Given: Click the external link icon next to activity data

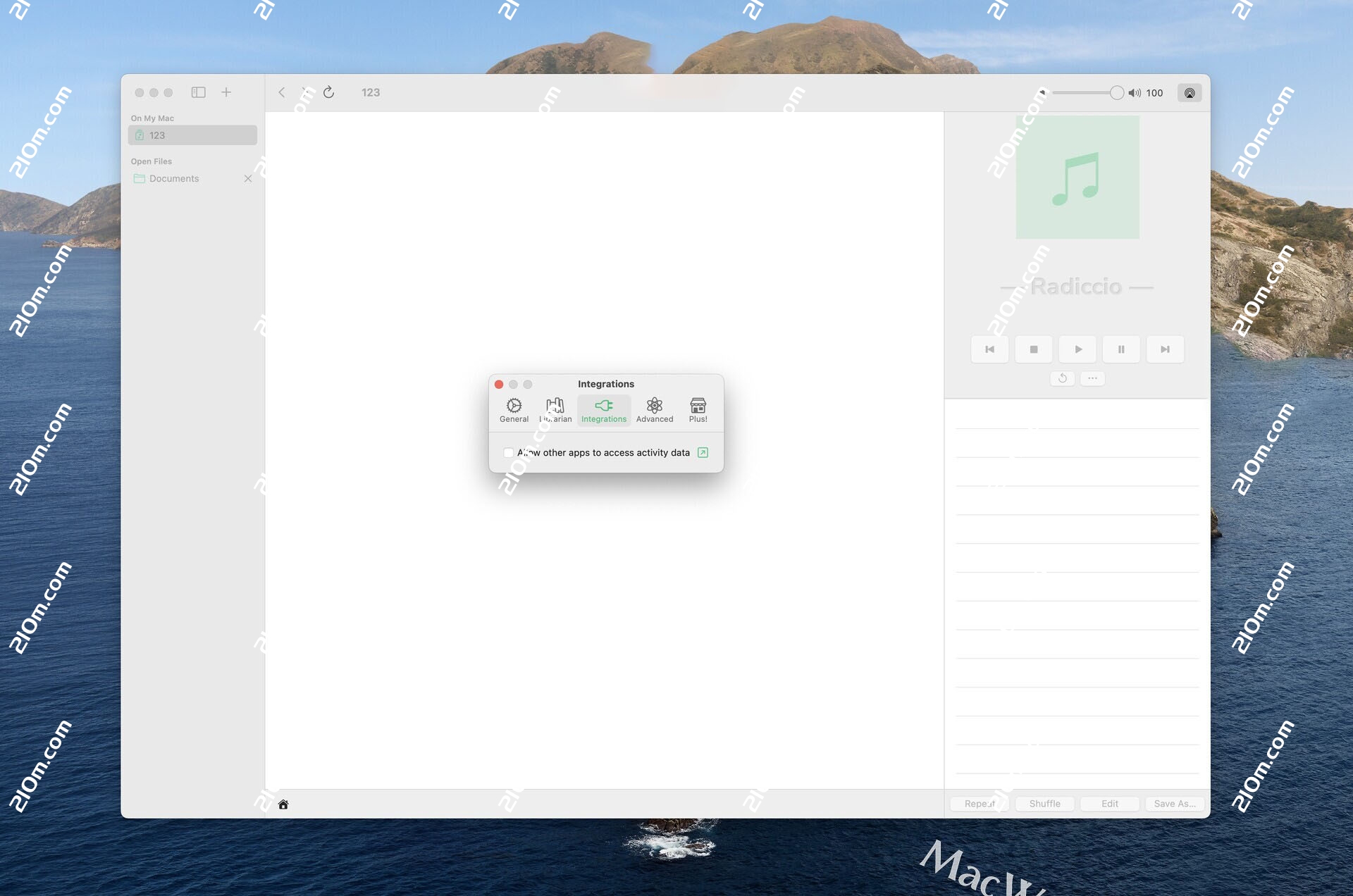Looking at the screenshot, I should tap(702, 452).
